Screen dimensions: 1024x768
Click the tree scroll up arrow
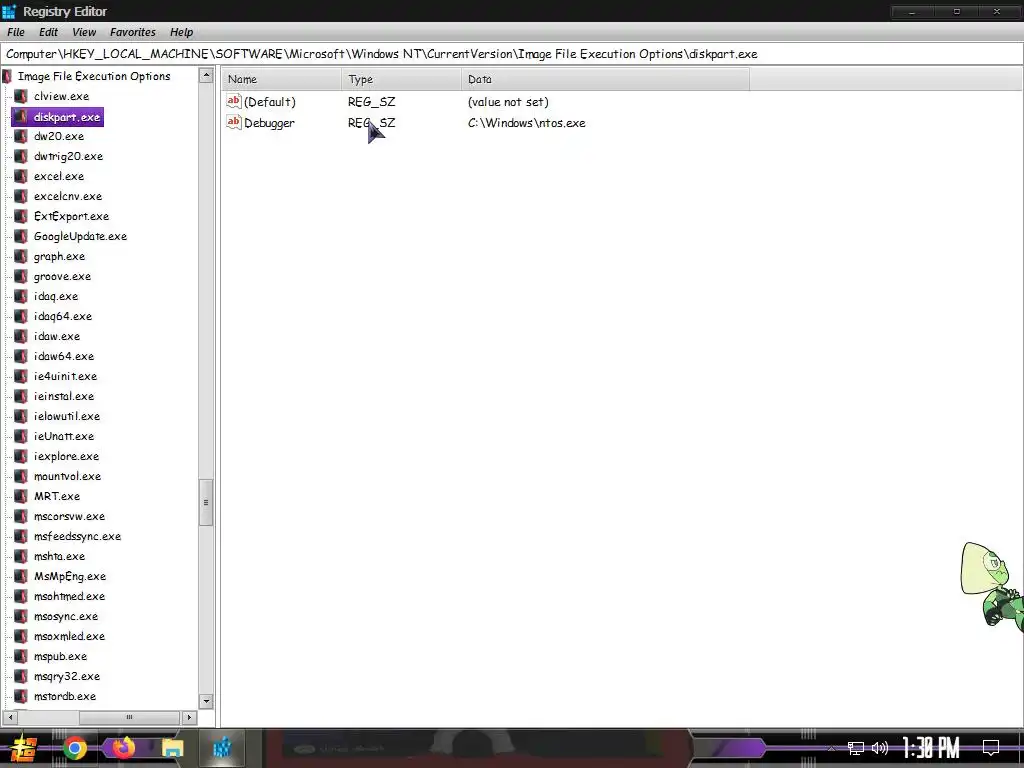tap(206, 75)
